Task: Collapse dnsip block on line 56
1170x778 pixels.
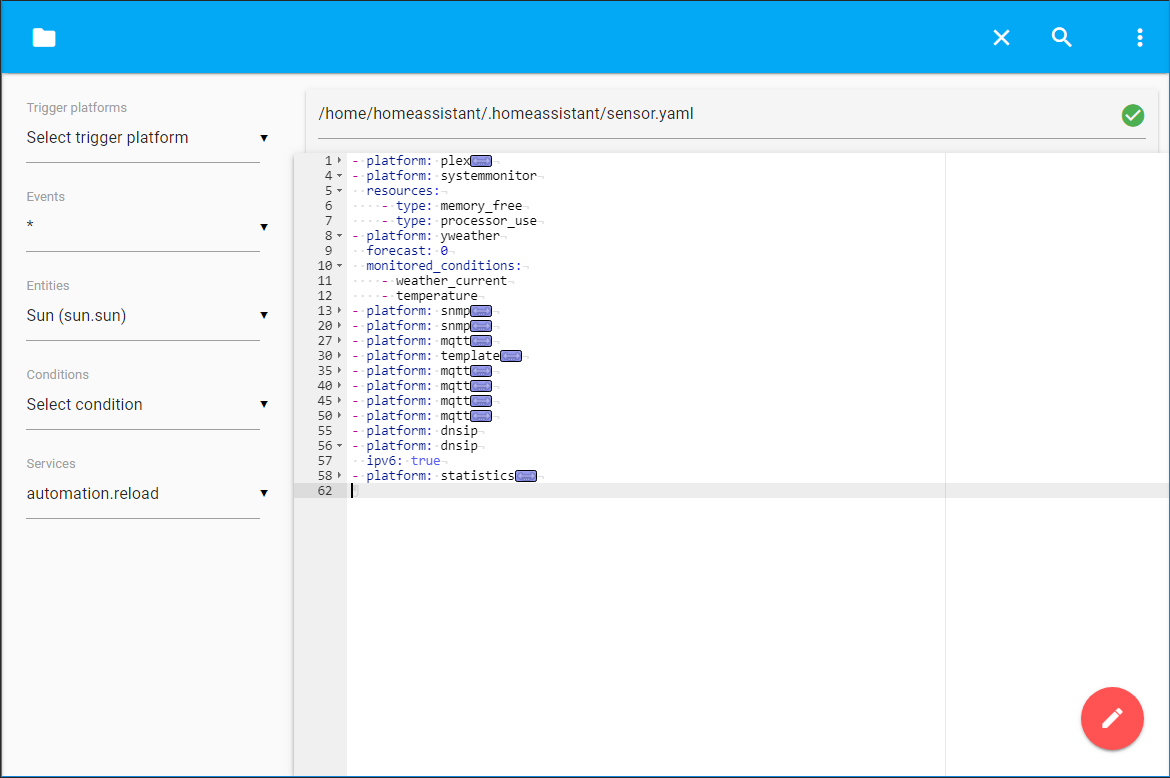Action: tap(340, 446)
